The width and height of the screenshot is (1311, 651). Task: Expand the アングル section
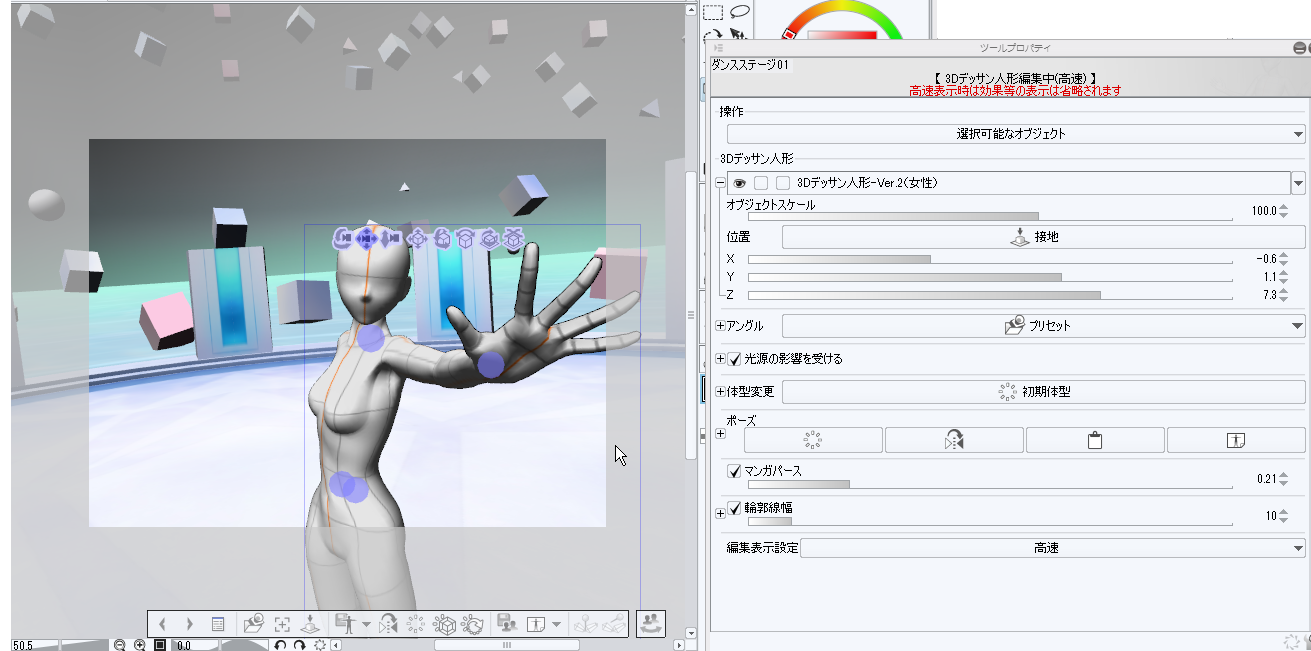(x=721, y=326)
